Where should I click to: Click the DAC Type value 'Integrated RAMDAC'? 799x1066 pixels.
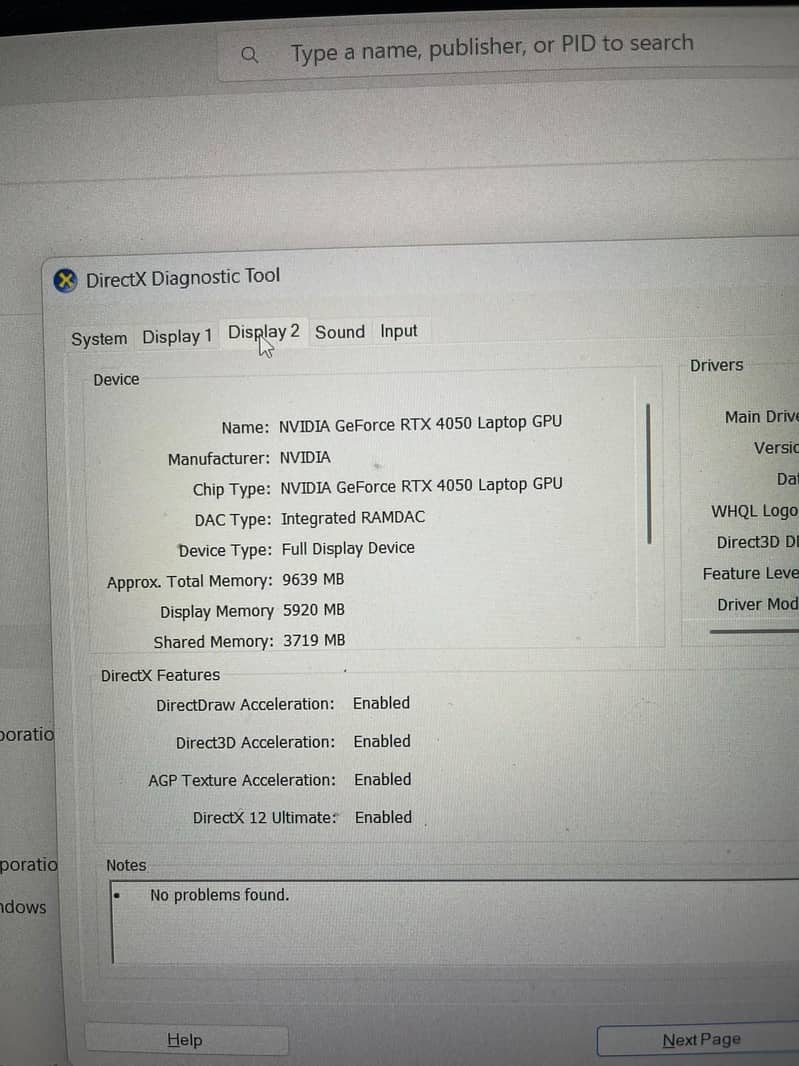pos(353,518)
